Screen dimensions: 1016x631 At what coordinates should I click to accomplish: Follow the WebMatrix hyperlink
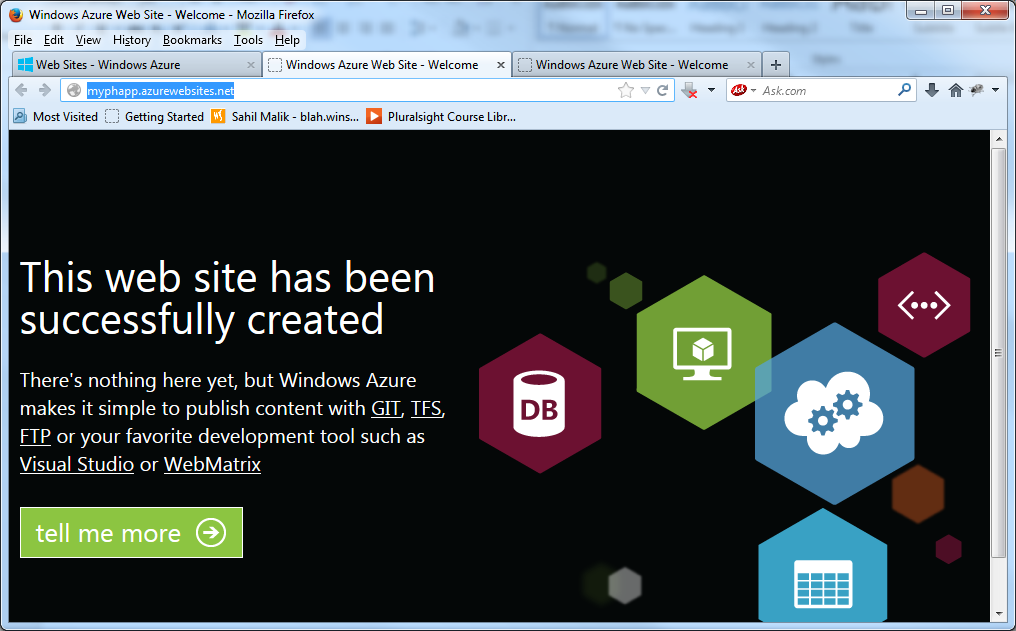(x=212, y=464)
